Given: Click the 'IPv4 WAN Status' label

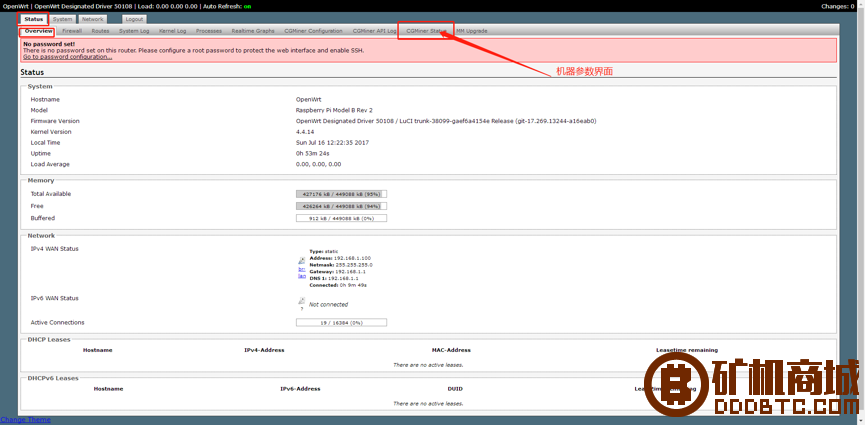Looking at the screenshot, I should 55,248.
